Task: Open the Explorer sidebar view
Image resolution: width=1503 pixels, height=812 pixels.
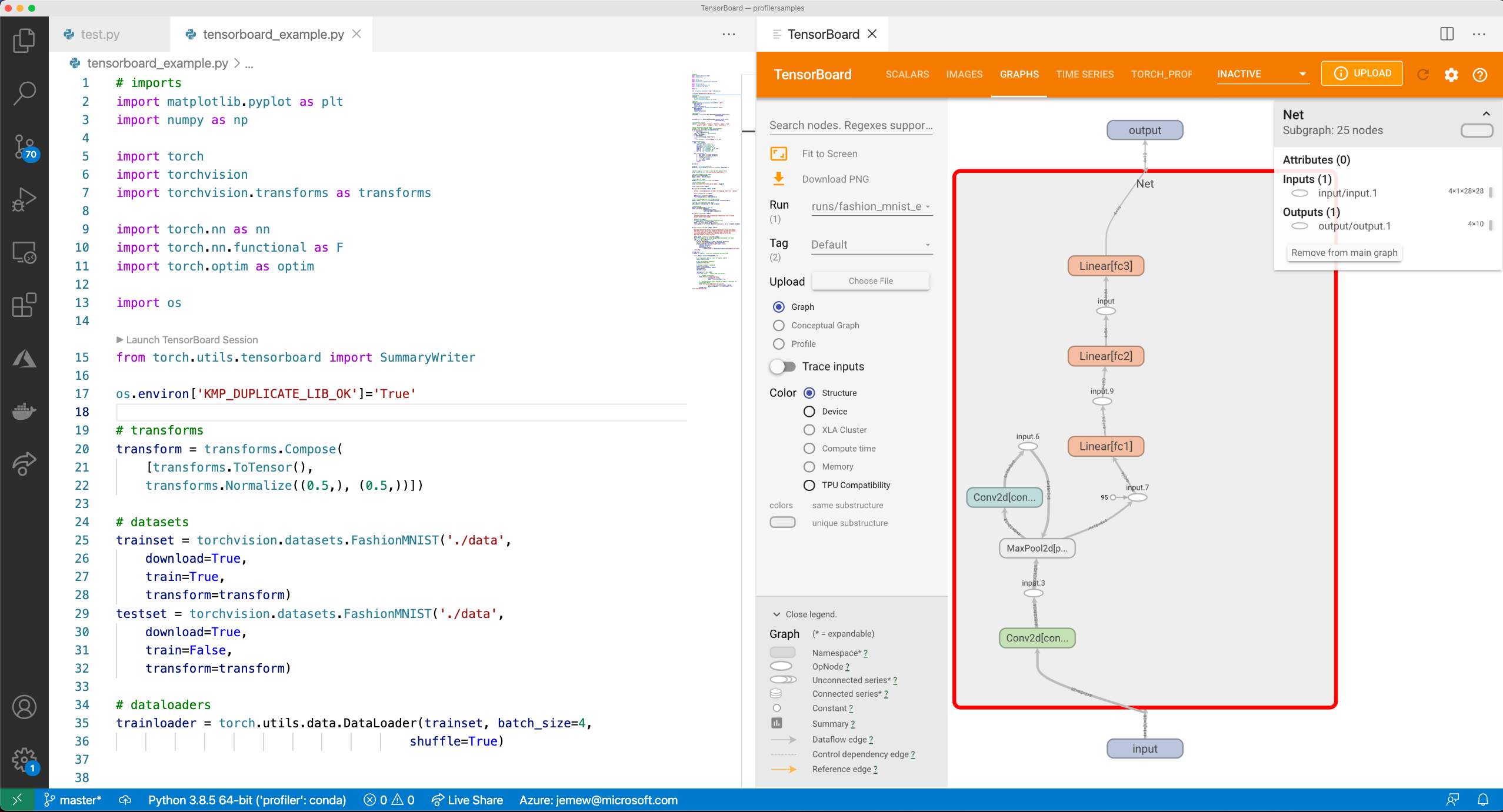Action: (x=24, y=39)
